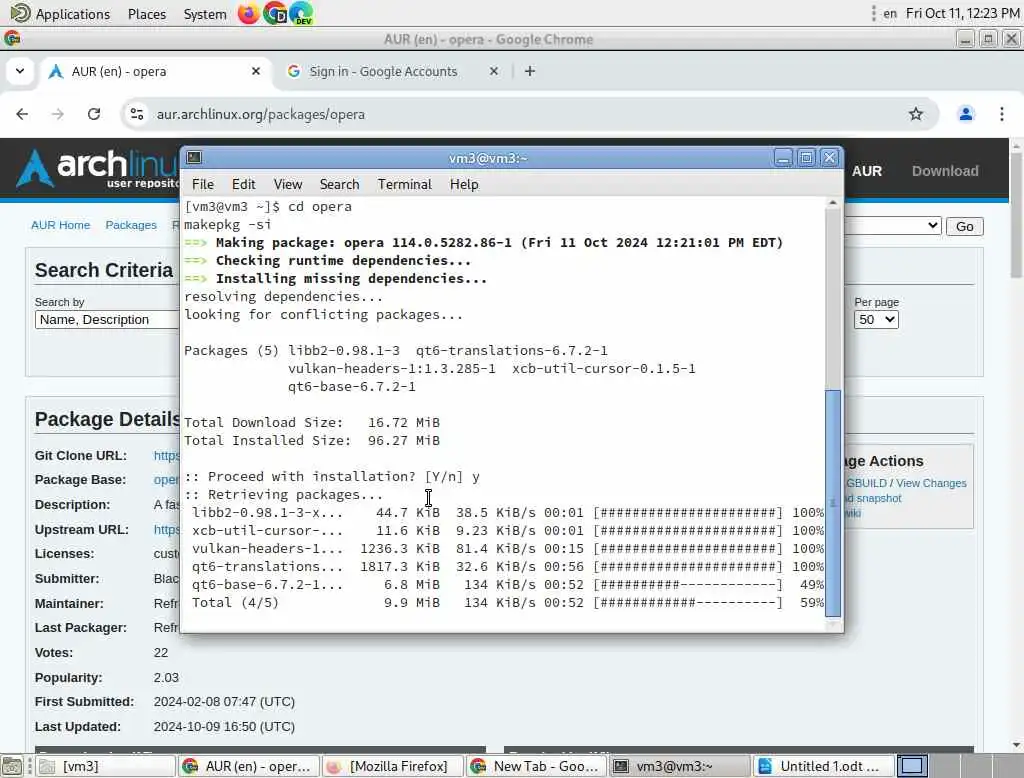The width and height of the screenshot is (1024, 778).
Task: Open the Packages link
Action: 131,225
